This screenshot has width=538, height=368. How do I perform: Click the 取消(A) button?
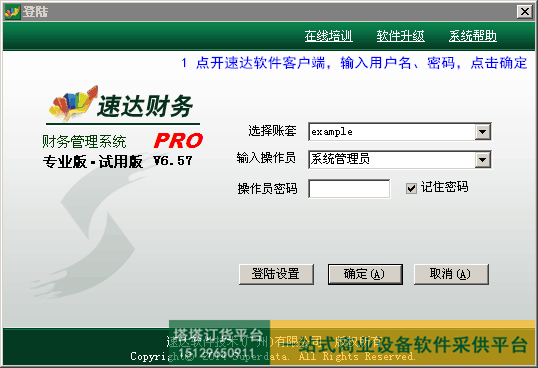click(451, 274)
